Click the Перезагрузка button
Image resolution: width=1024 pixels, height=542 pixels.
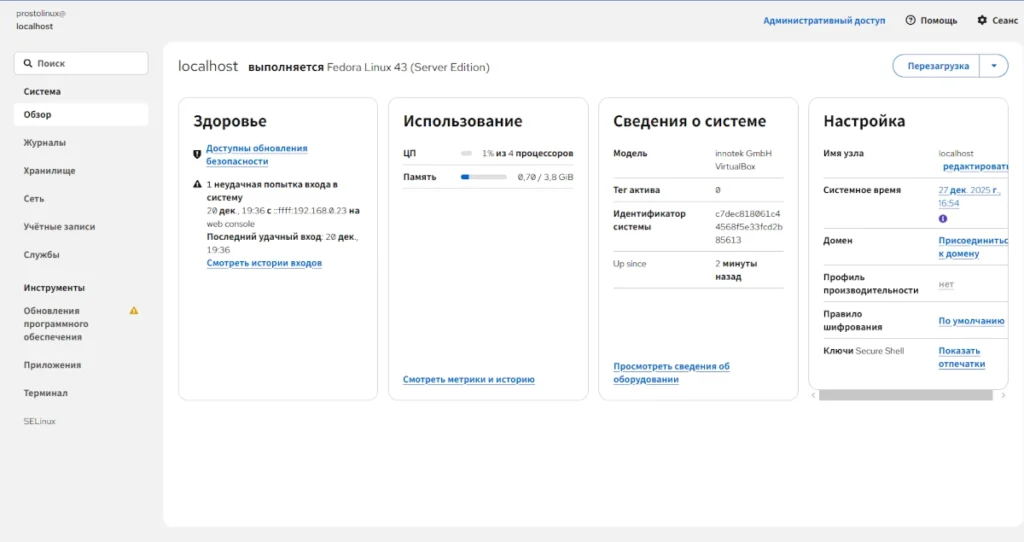938,66
